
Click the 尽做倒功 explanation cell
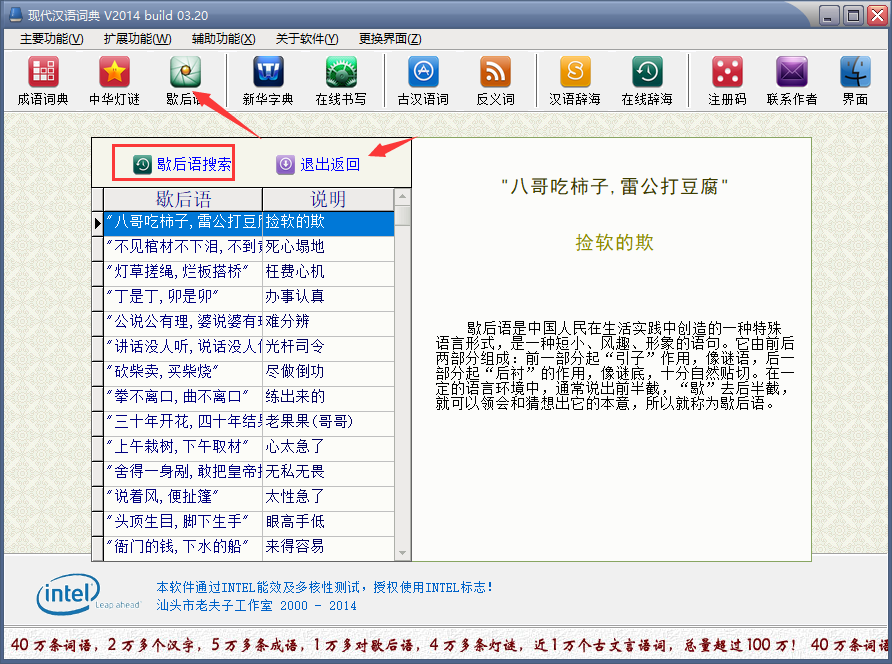pyautogui.click(x=328, y=372)
